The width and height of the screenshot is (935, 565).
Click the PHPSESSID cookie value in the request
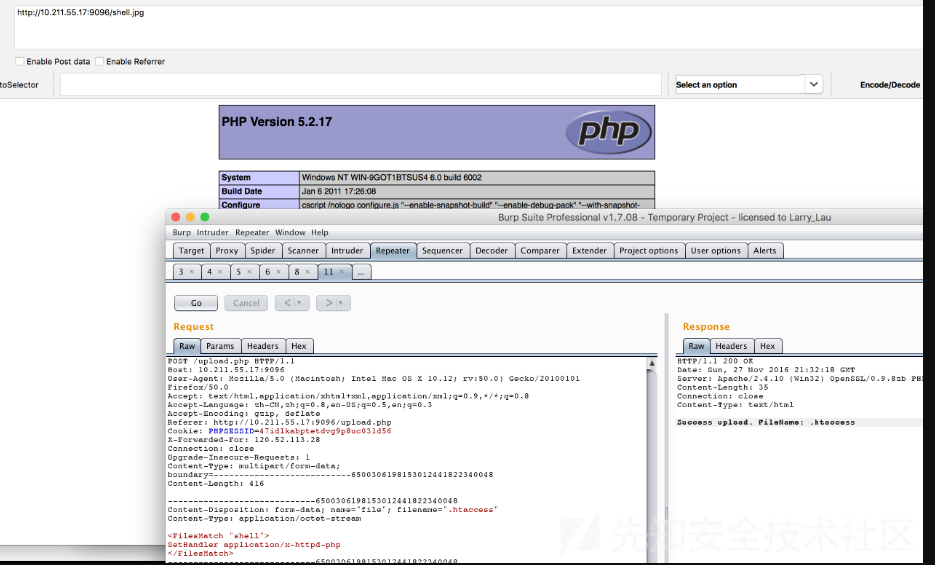[325, 431]
